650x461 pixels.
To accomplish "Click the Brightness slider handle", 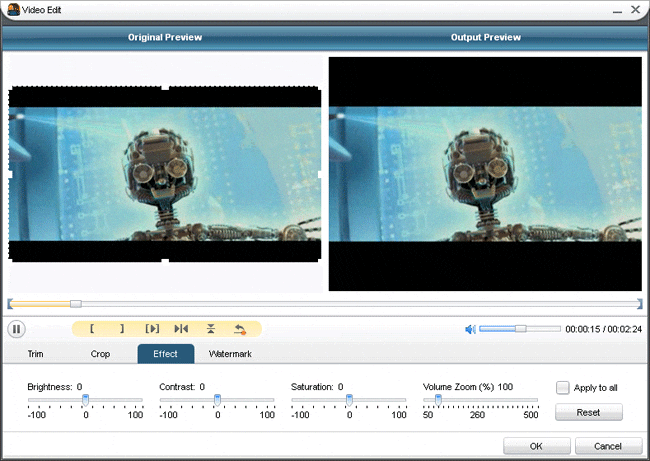I will [85, 400].
